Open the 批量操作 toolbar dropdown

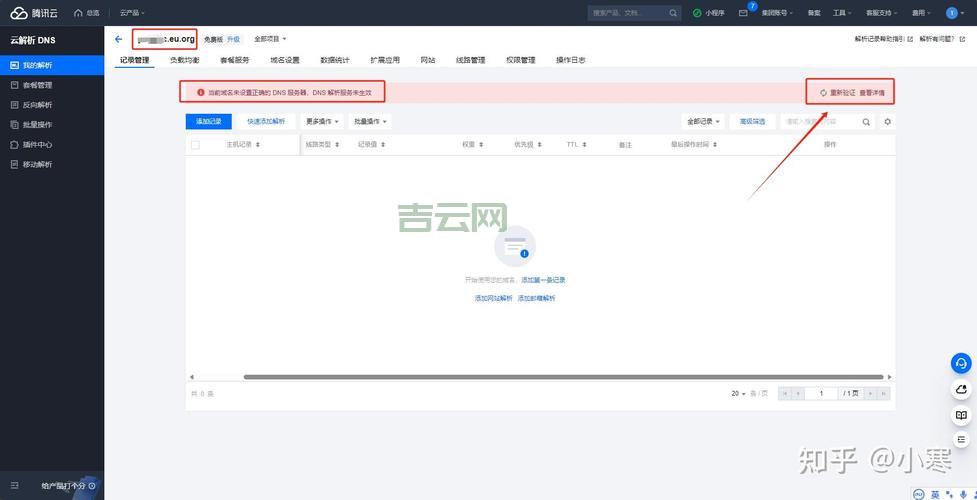tap(371, 122)
